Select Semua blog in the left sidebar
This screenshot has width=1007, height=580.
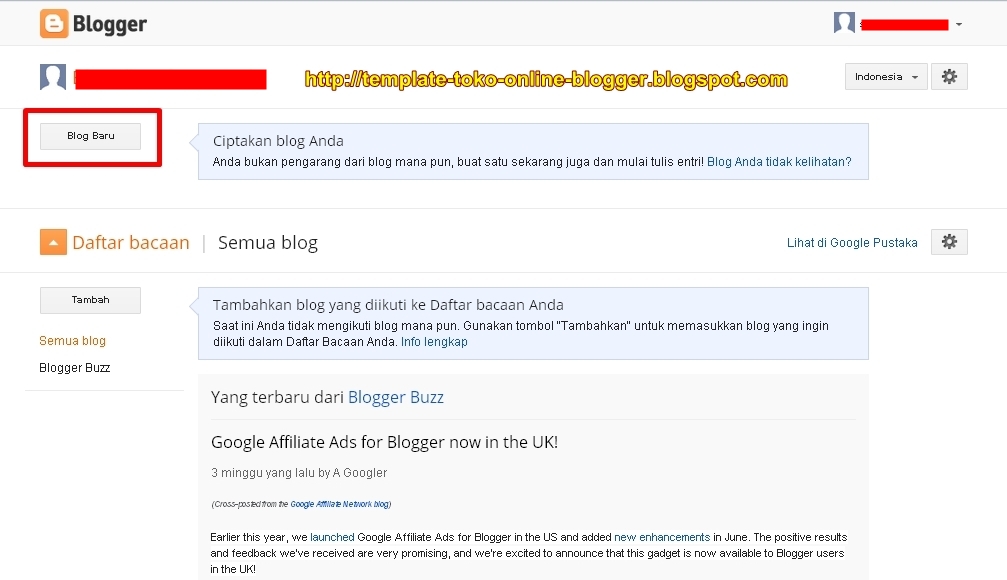pos(71,340)
